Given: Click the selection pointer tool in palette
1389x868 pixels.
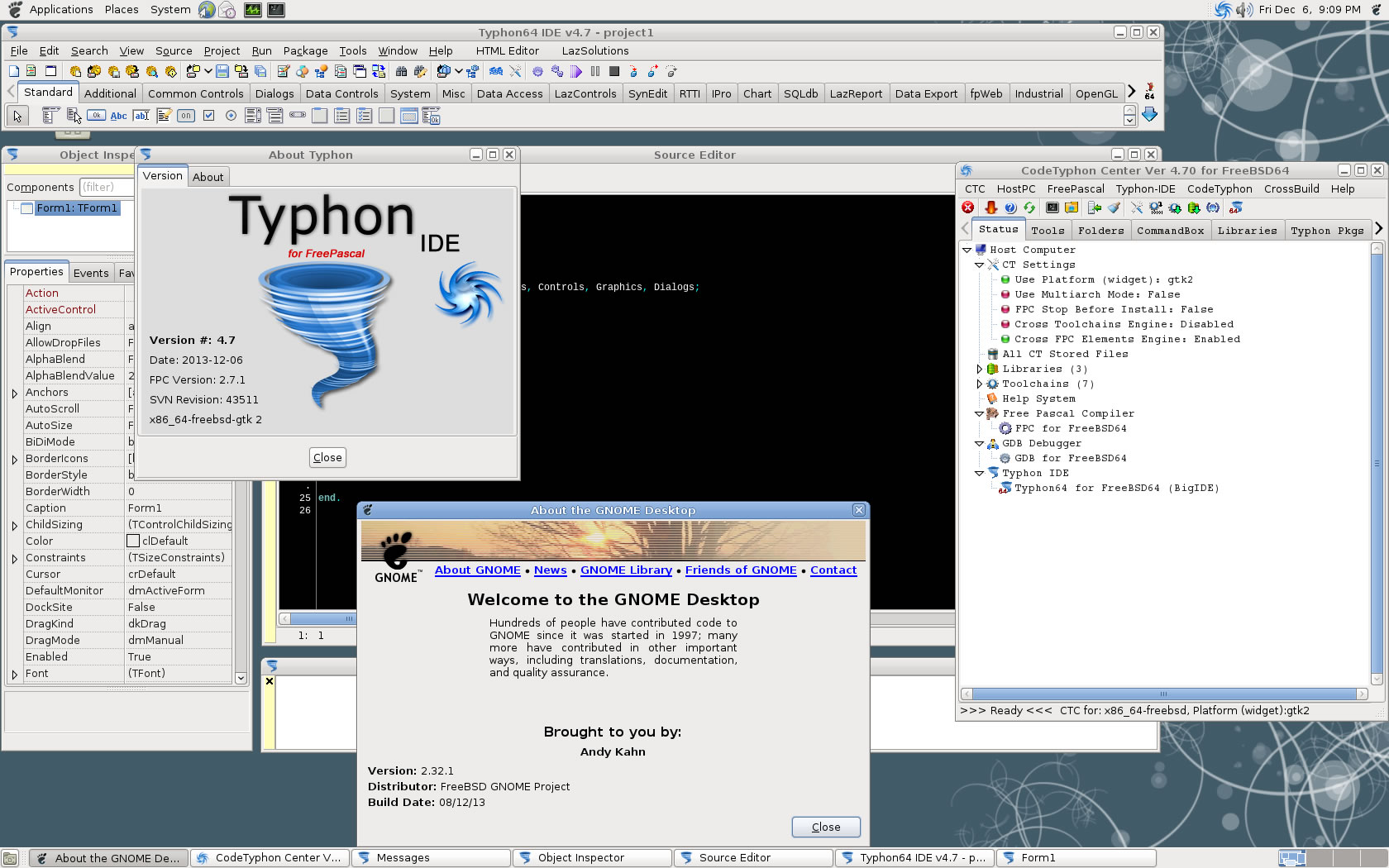Looking at the screenshot, I should [17, 116].
